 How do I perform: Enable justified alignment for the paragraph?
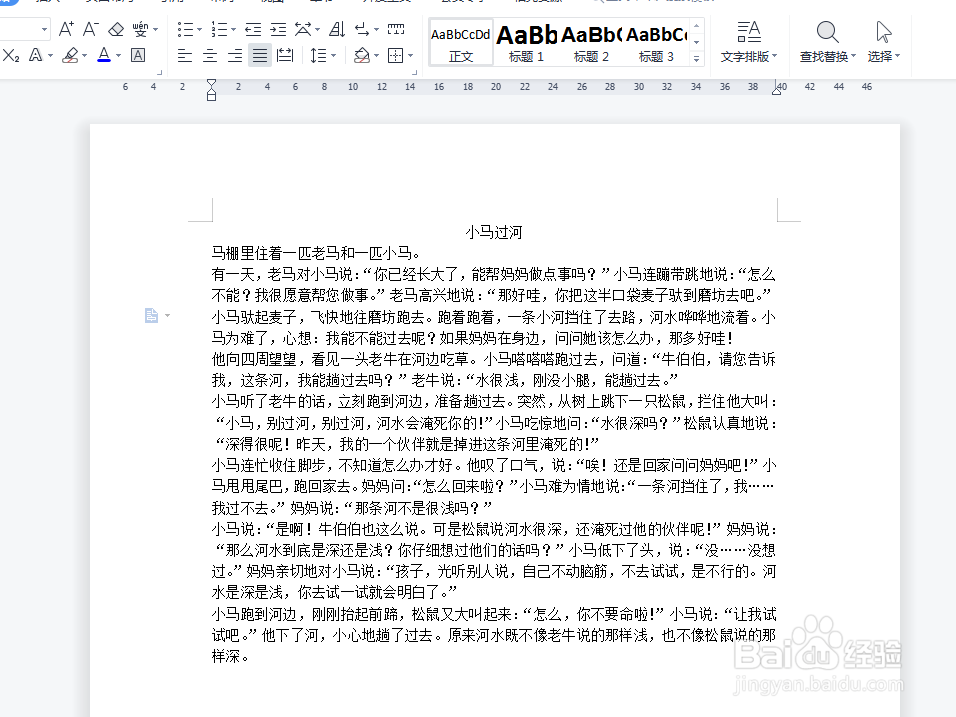[258, 55]
